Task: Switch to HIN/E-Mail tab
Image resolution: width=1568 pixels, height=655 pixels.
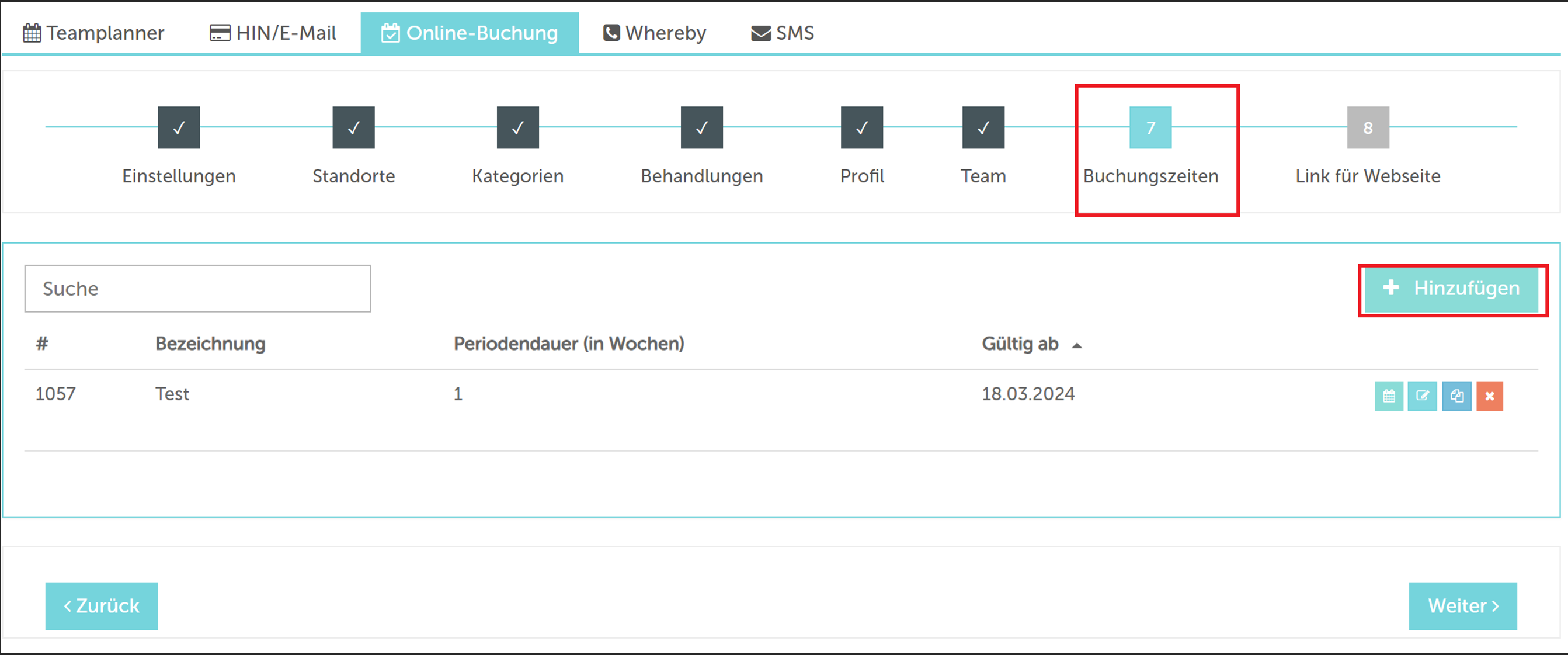Action: (x=273, y=33)
